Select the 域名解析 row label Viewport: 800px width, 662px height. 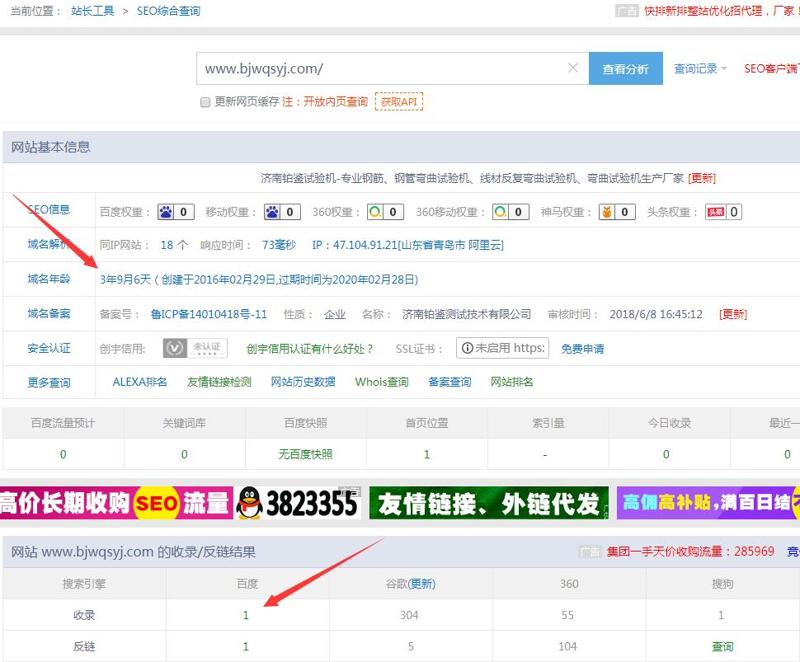[x=49, y=244]
